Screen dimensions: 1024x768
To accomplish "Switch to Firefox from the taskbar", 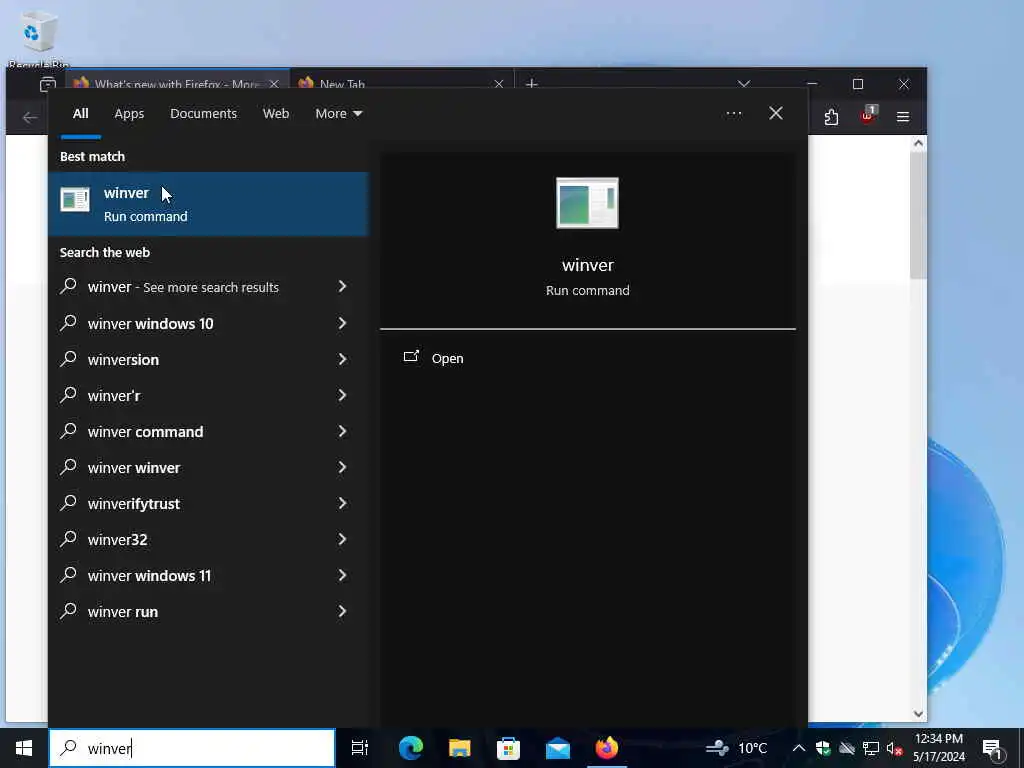I will (607, 748).
